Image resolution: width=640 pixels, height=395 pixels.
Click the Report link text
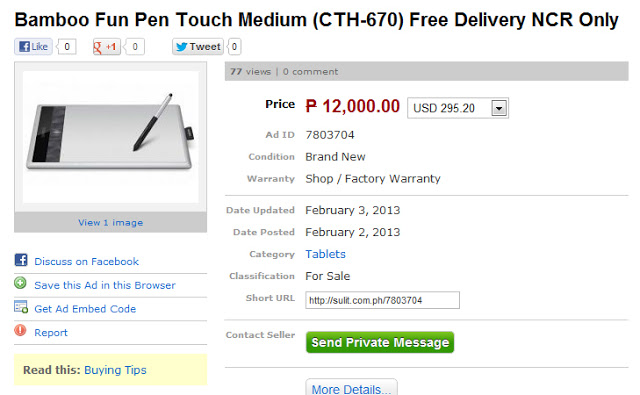(51, 333)
